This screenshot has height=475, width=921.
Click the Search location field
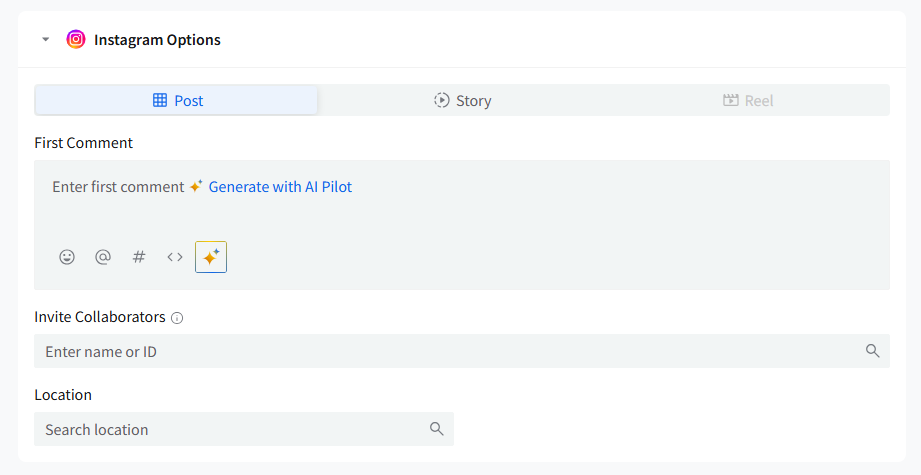[x=244, y=429]
